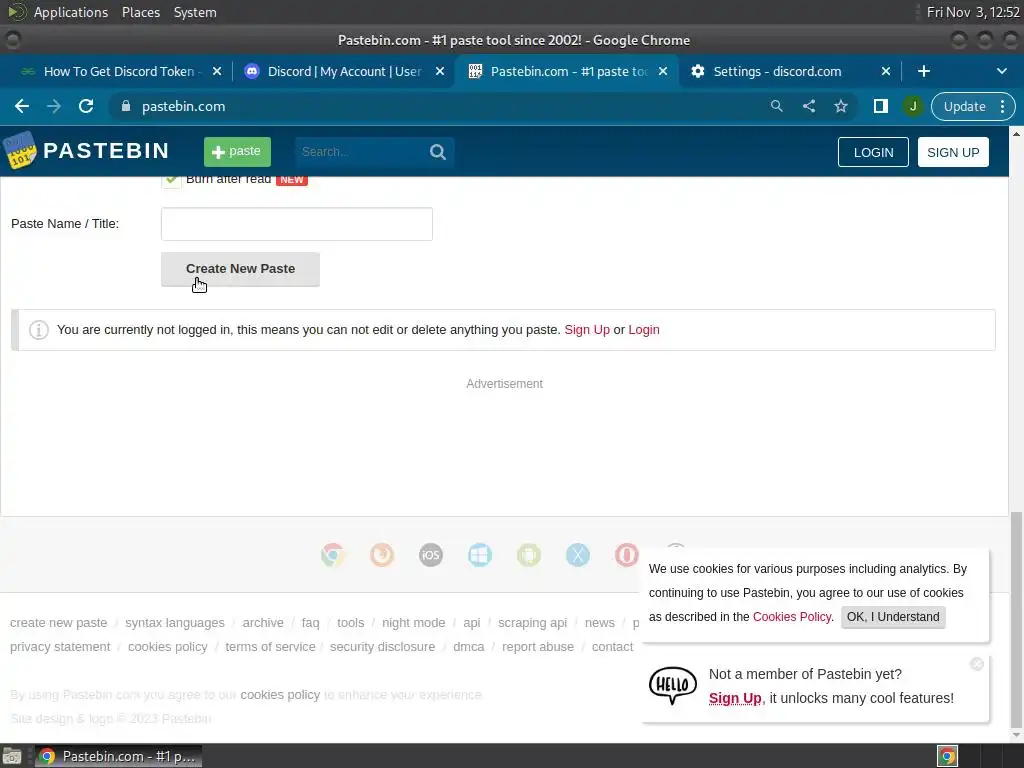Click the address bar lock icon
Image resolution: width=1024 pixels, height=768 pixels.
point(126,106)
